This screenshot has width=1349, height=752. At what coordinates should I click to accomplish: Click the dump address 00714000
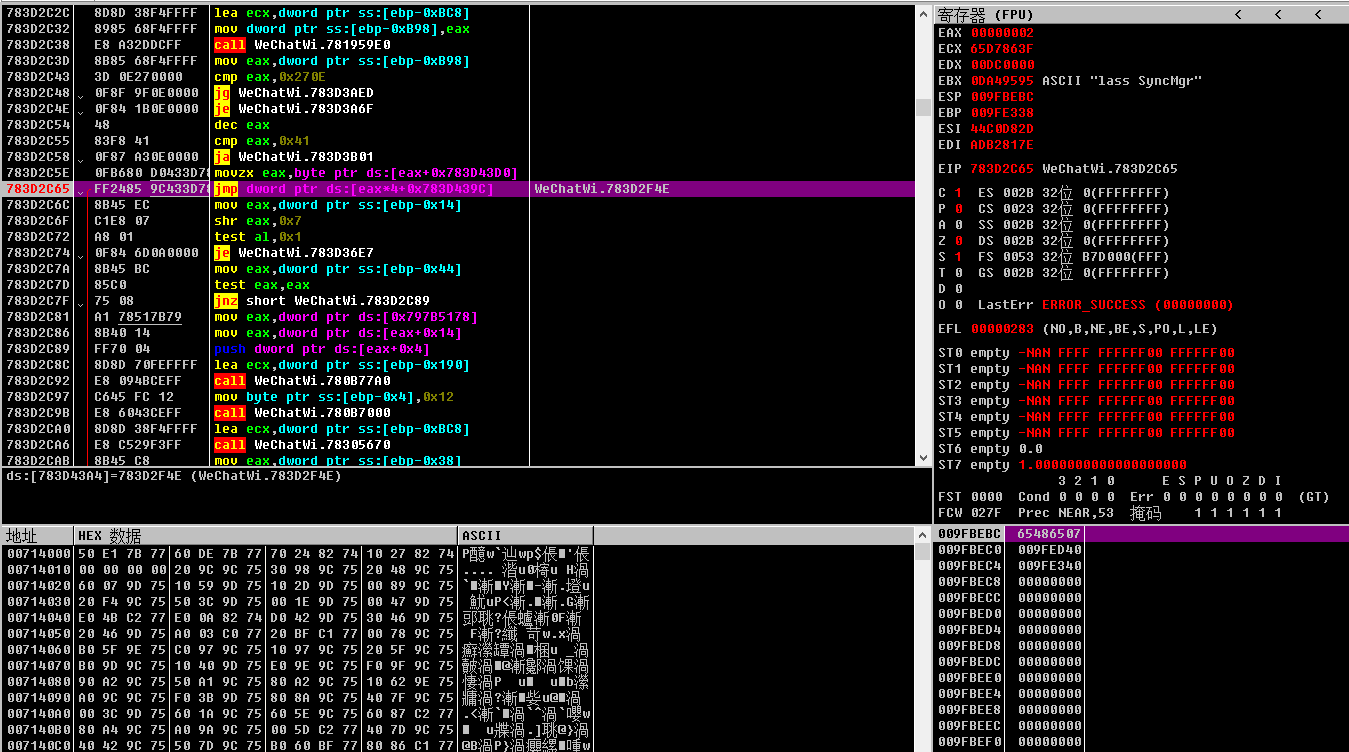(x=38, y=553)
